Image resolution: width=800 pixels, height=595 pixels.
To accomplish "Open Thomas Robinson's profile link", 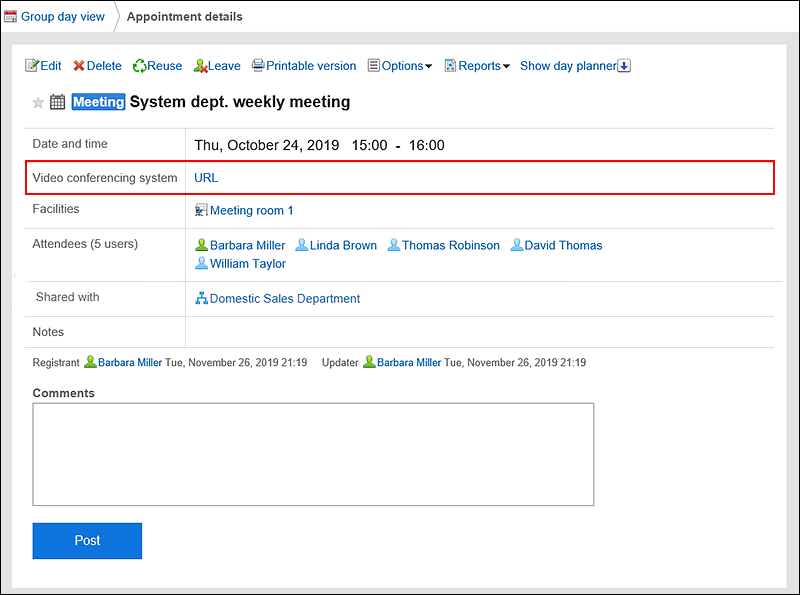I will (x=451, y=245).
